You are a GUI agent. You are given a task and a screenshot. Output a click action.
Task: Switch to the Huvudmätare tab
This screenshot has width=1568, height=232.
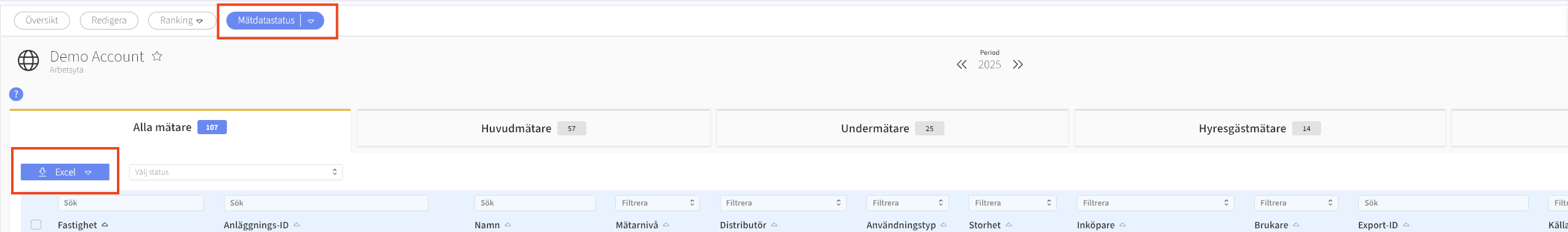pos(534,128)
